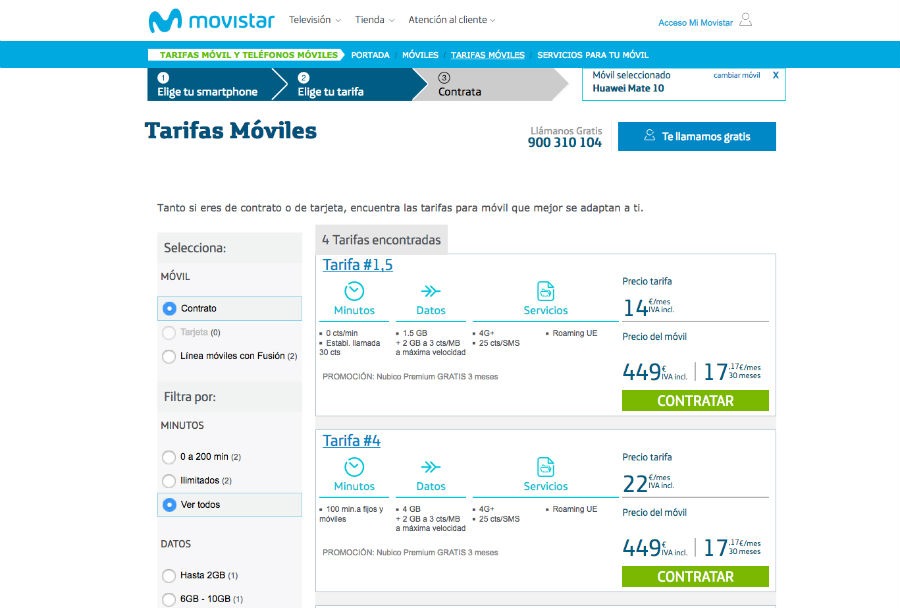The height and width of the screenshot is (608, 900).
Task: Click CONTRATAR for Tarifa #4
Action: (x=695, y=576)
